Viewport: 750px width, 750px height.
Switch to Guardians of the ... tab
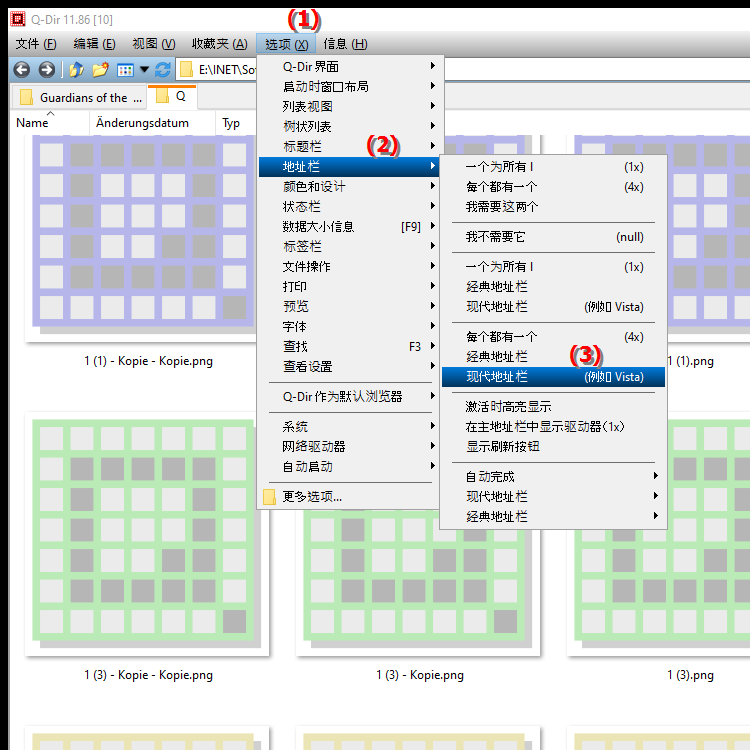79,97
